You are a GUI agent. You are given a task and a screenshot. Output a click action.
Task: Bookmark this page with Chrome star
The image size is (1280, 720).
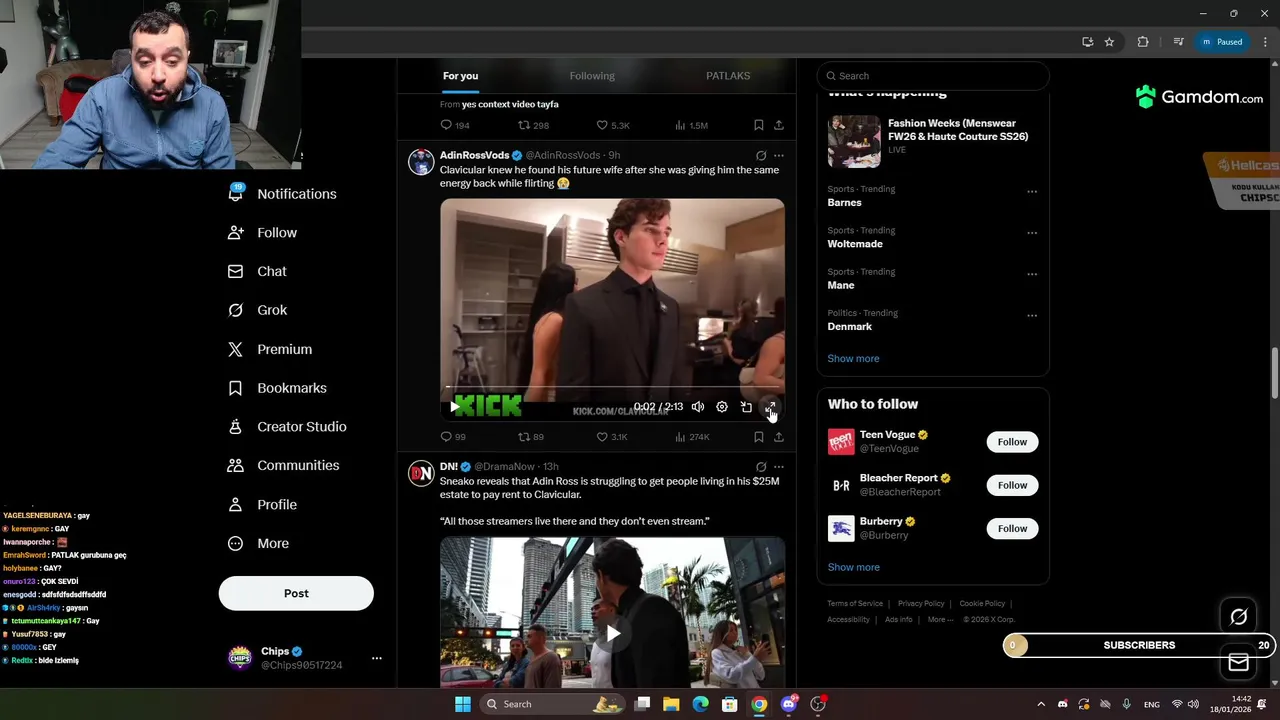click(x=1109, y=42)
